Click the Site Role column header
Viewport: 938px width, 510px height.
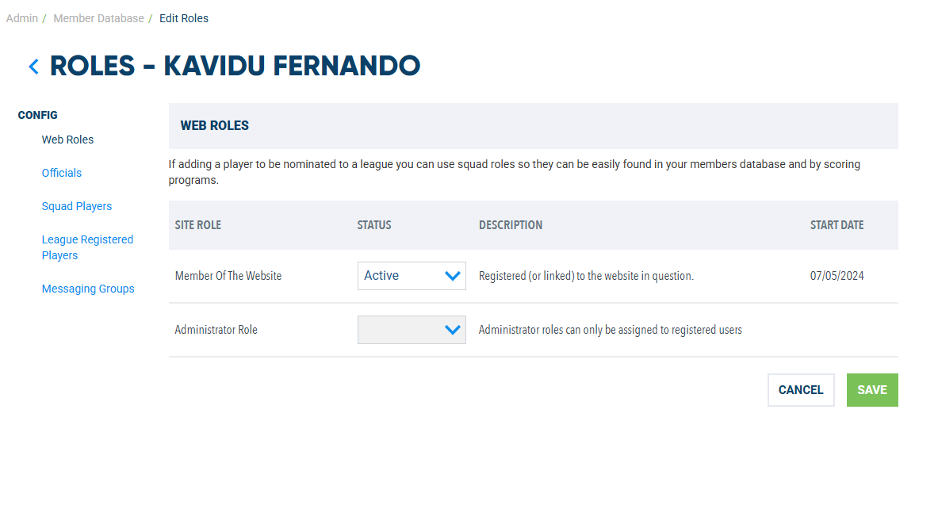(198, 225)
